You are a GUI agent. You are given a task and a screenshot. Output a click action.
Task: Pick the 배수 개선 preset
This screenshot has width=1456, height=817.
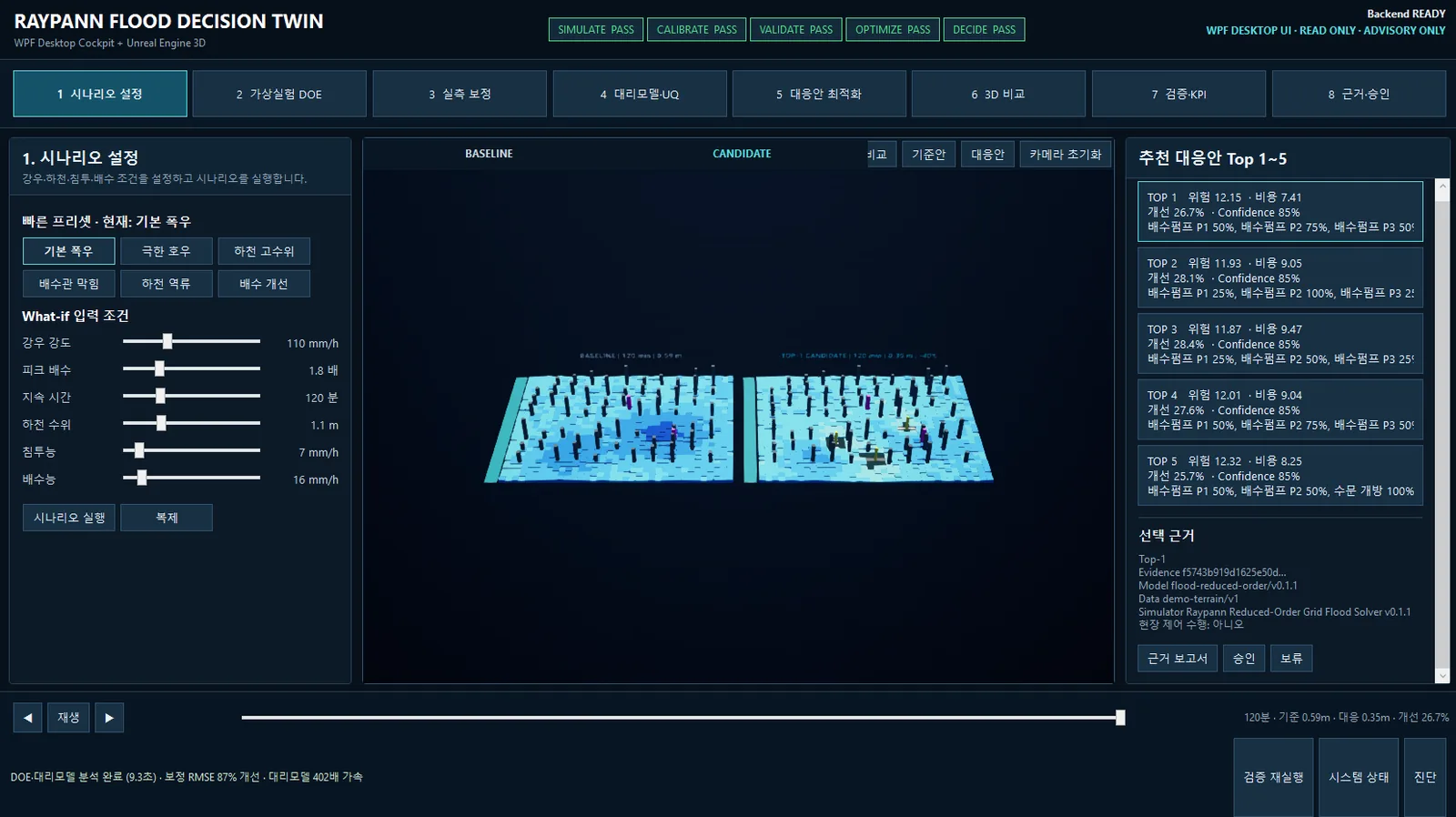click(264, 284)
